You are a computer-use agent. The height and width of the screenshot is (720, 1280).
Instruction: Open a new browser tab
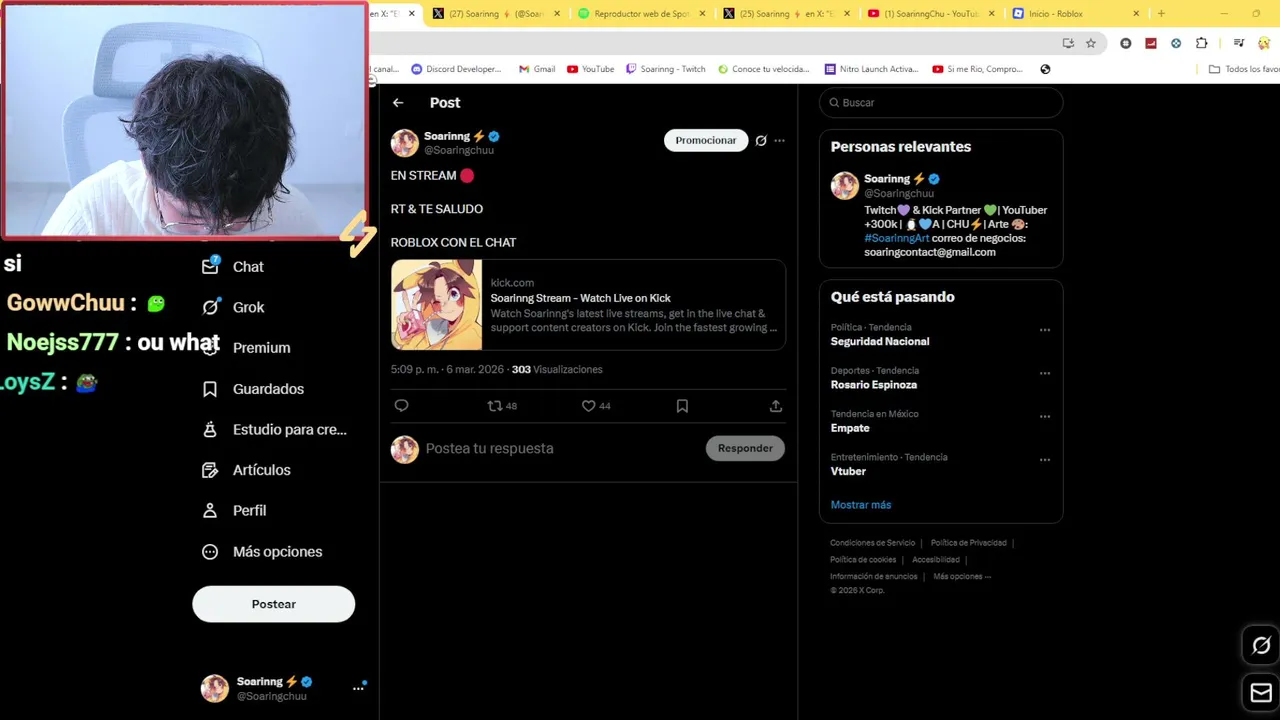[1161, 14]
